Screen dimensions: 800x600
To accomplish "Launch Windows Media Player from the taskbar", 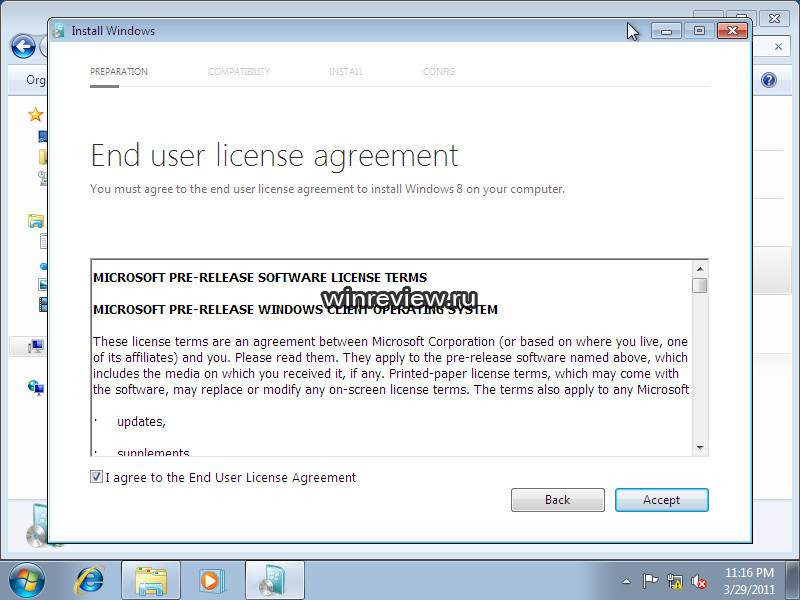I will point(211,579).
